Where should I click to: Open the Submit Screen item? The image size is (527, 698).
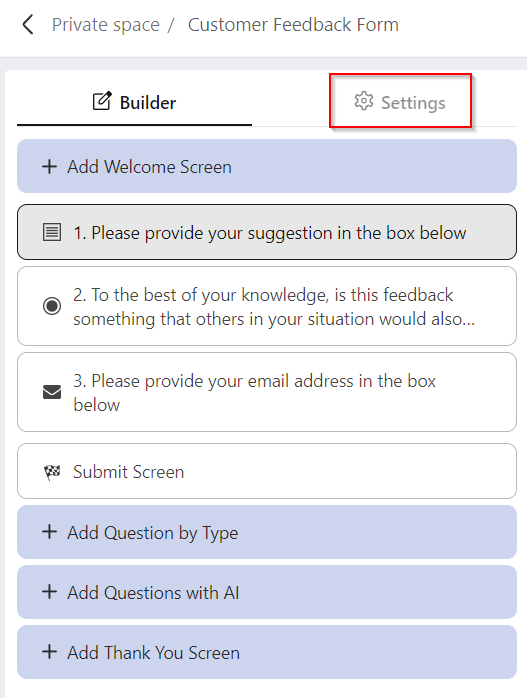[x=267, y=471]
